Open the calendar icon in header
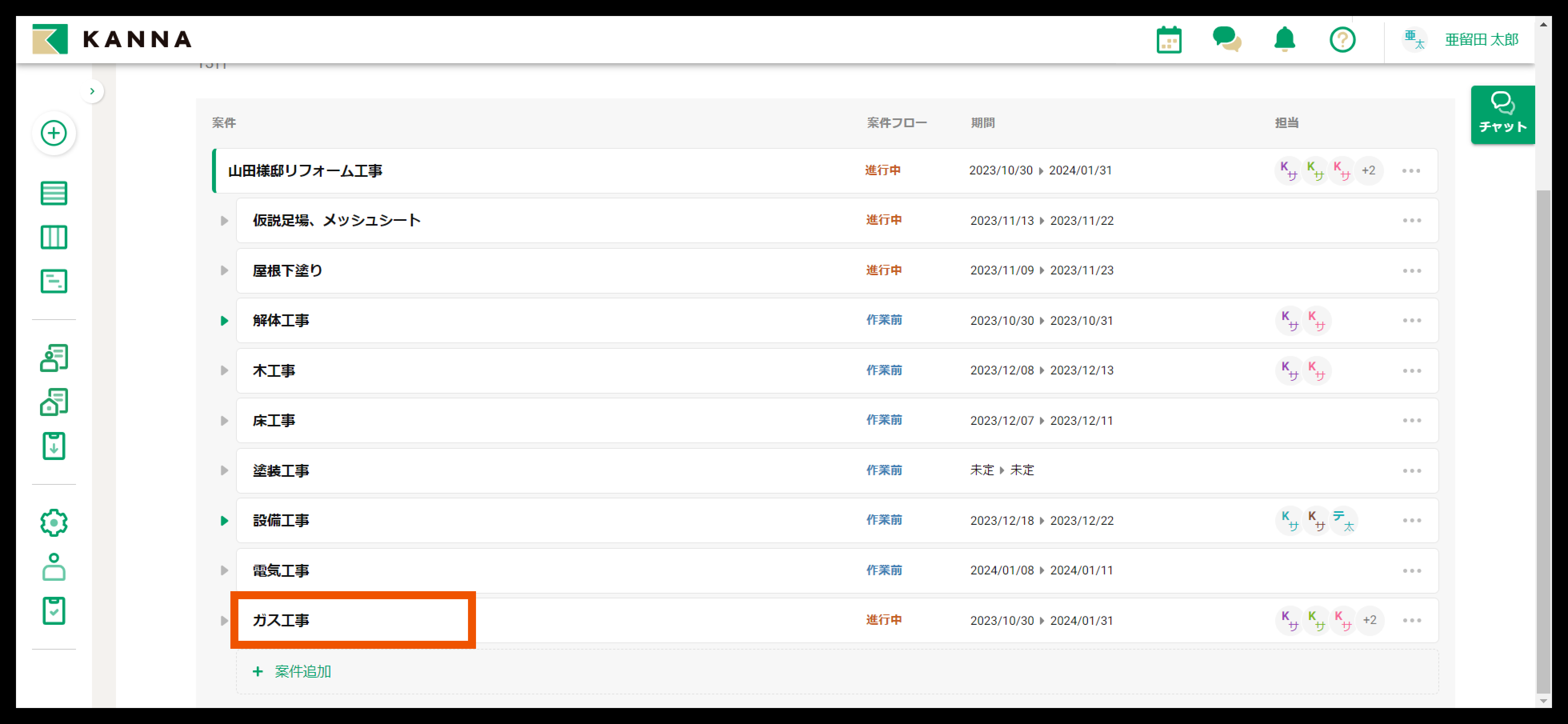The image size is (1568, 724). point(1169,40)
